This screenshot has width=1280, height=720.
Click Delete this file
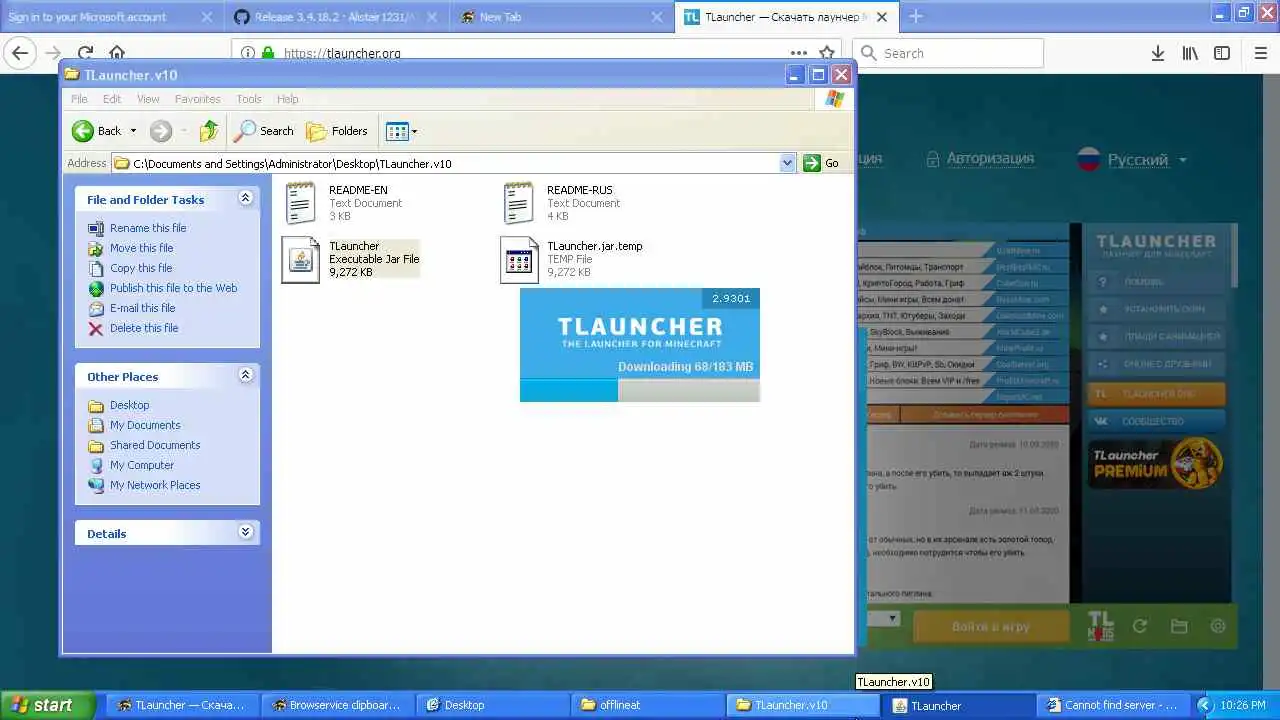pyautogui.click(x=144, y=328)
